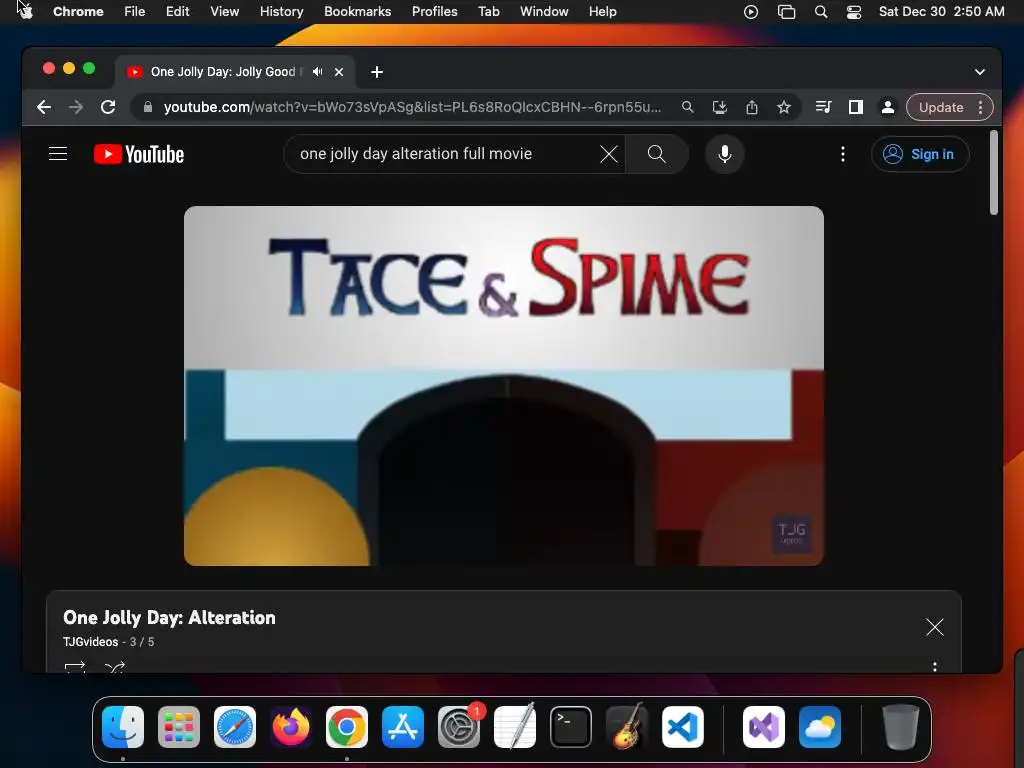This screenshot has width=1024, height=768.
Task: Open Control Center in menu bar
Action: tap(854, 11)
